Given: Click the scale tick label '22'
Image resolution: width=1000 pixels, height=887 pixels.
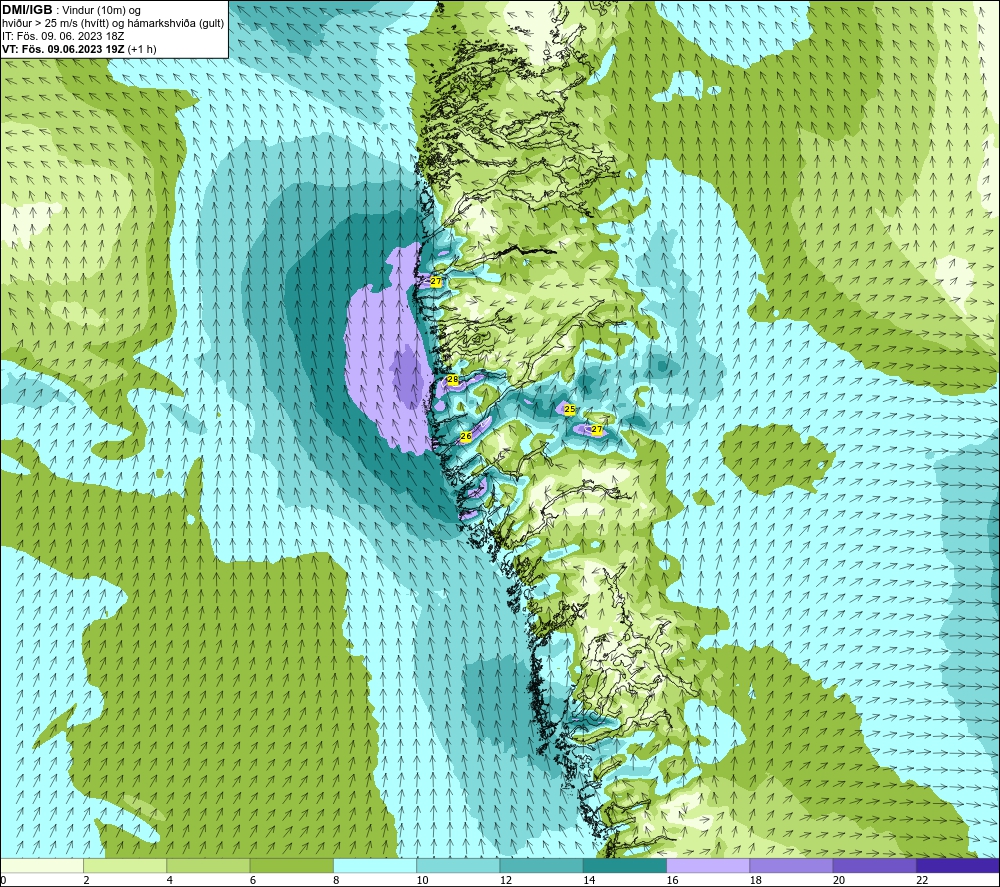Looking at the screenshot, I should (x=922, y=881).
